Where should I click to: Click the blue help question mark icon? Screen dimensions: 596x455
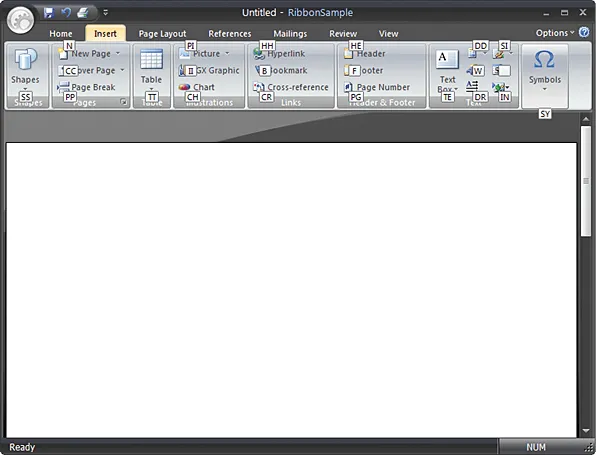point(584,32)
